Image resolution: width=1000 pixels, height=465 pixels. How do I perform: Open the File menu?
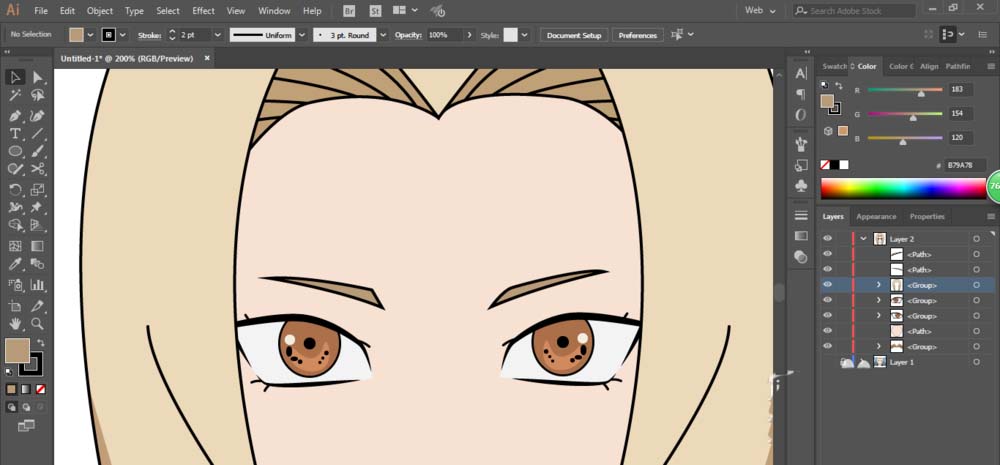click(41, 11)
